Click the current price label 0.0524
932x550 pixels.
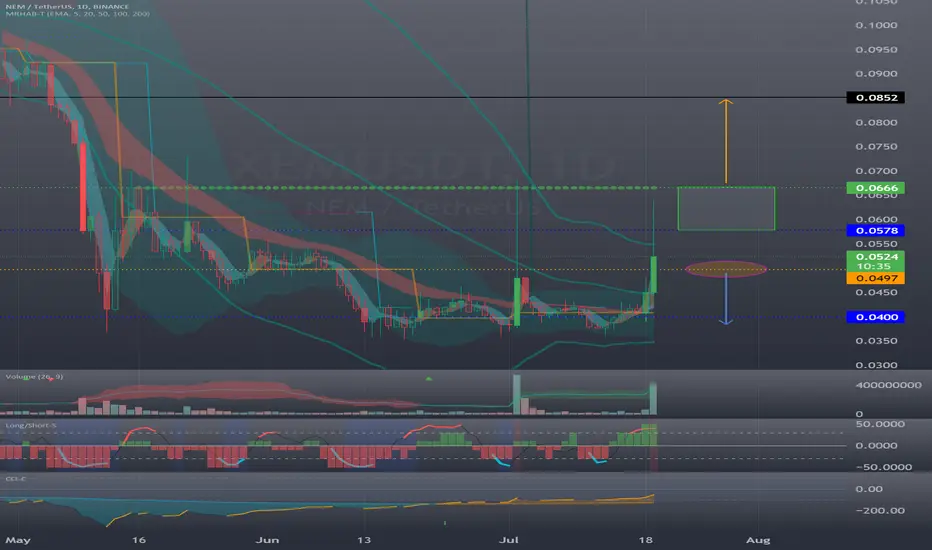[x=876, y=257]
